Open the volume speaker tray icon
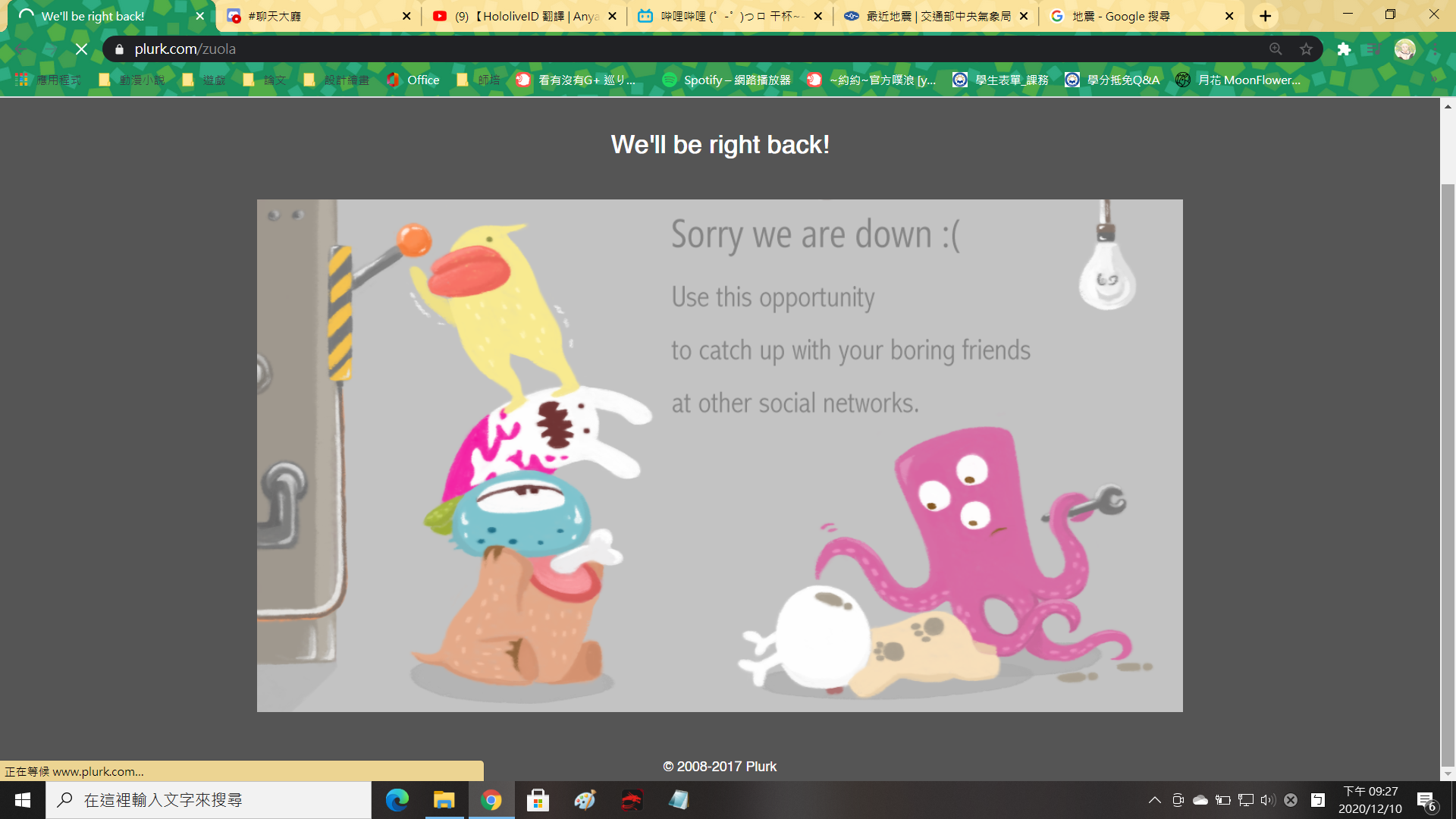This screenshot has height=819, width=1456. (1268, 800)
